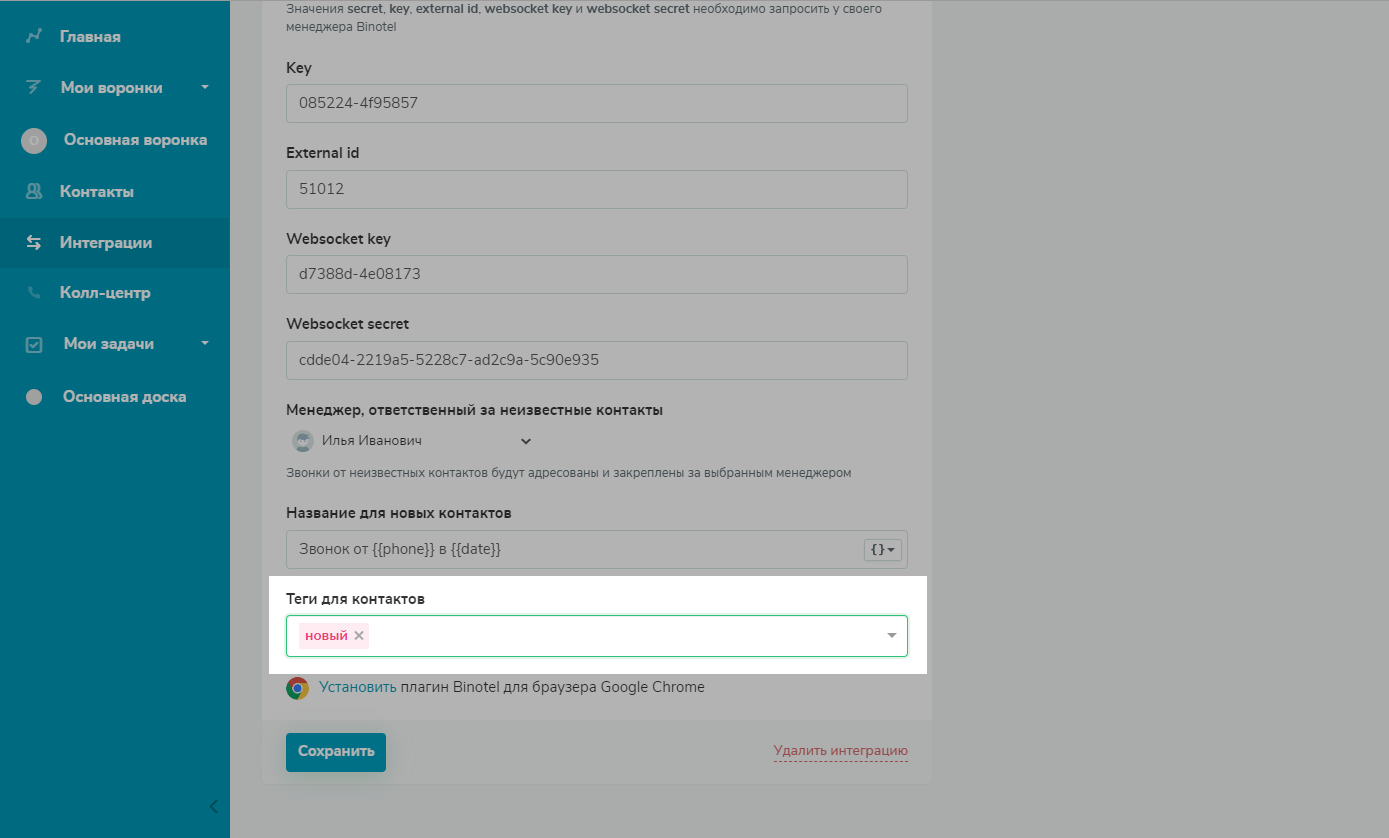Click the funnel icon beside Мои воронки

coord(34,88)
